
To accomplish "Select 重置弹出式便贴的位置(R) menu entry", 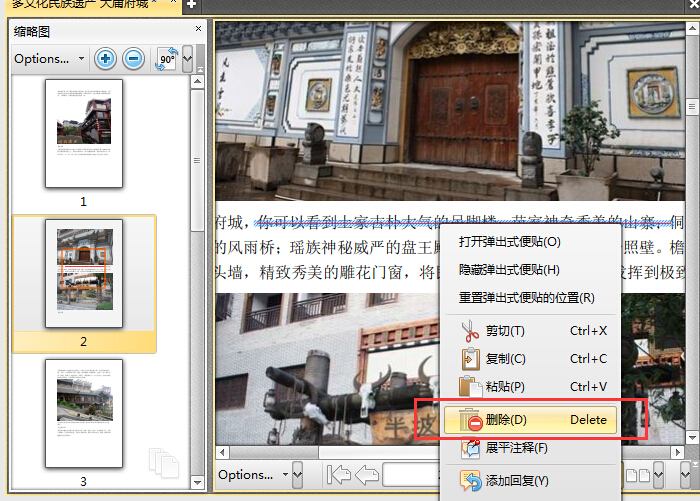I will pos(530,297).
